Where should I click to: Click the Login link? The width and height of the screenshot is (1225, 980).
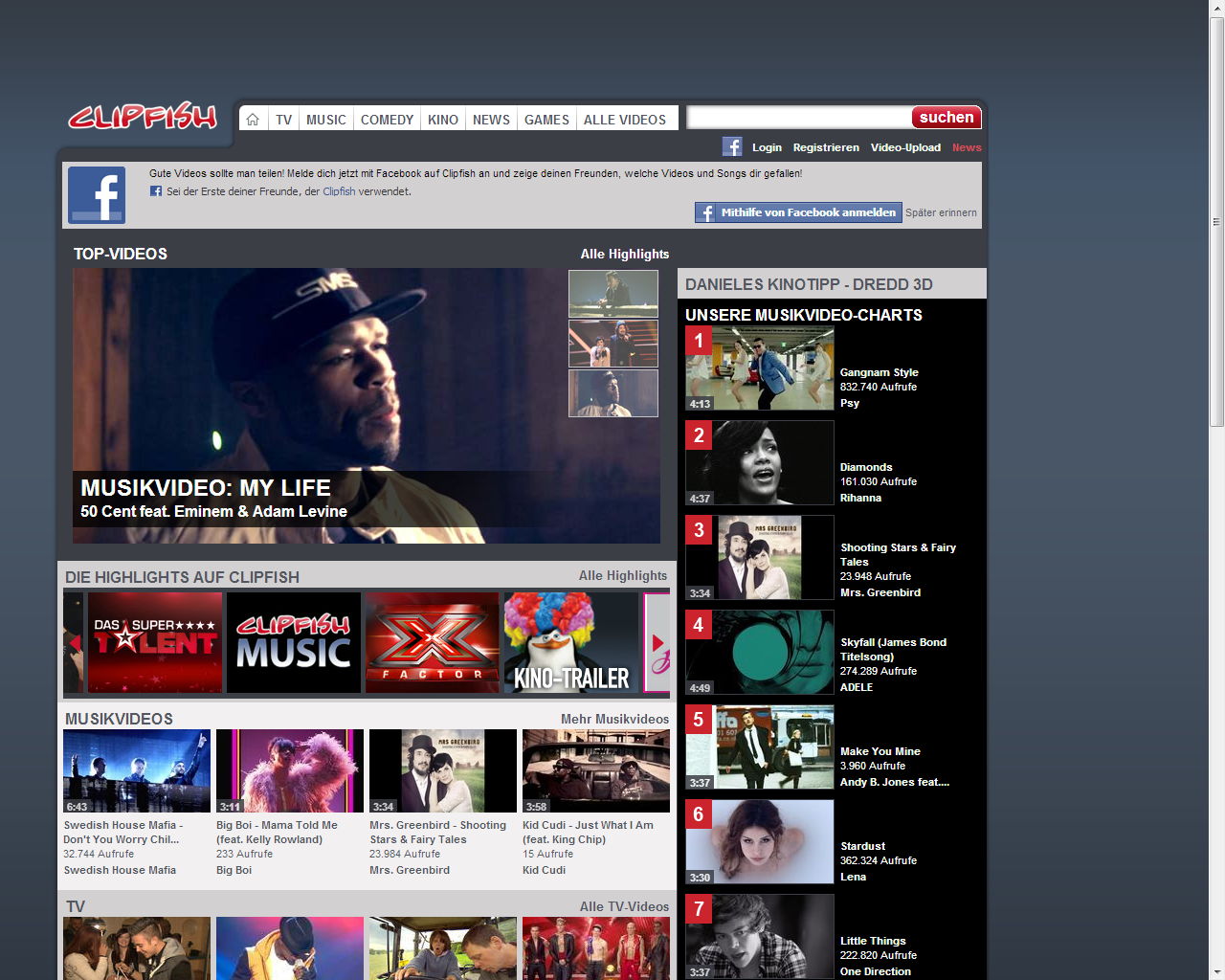point(767,147)
